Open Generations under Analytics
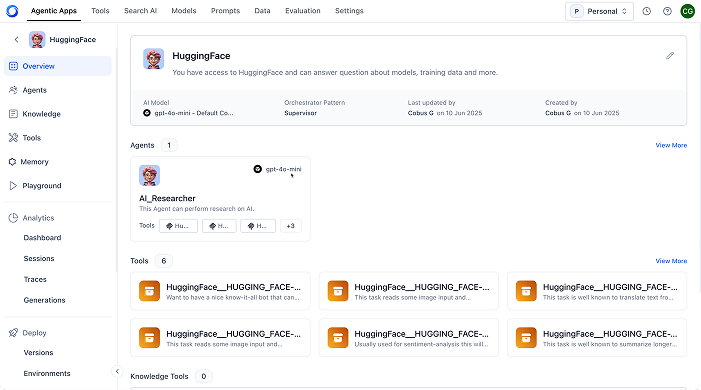Viewport: 701px width, 390px height. (x=44, y=300)
